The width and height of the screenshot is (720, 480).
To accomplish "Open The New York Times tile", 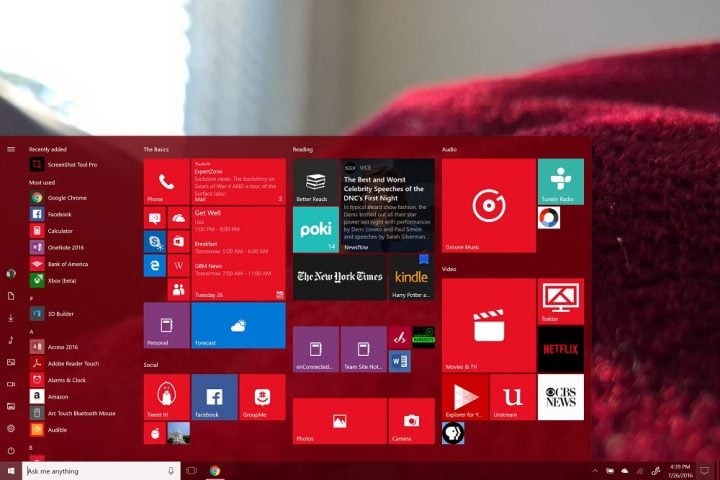I will [x=340, y=277].
